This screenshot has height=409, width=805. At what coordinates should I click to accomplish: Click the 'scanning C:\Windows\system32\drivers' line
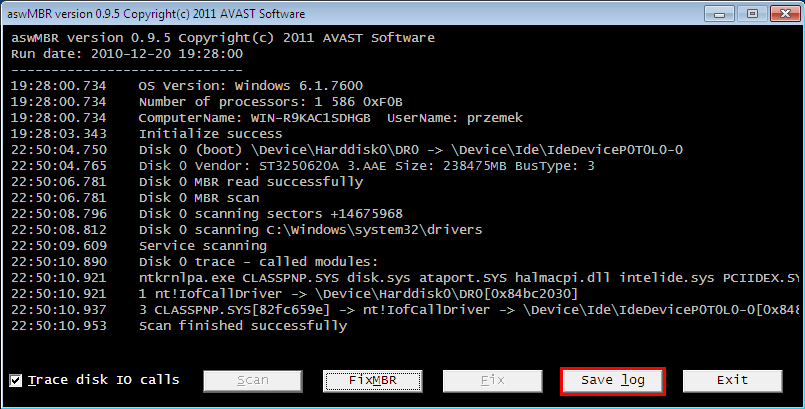[x=246, y=230]
